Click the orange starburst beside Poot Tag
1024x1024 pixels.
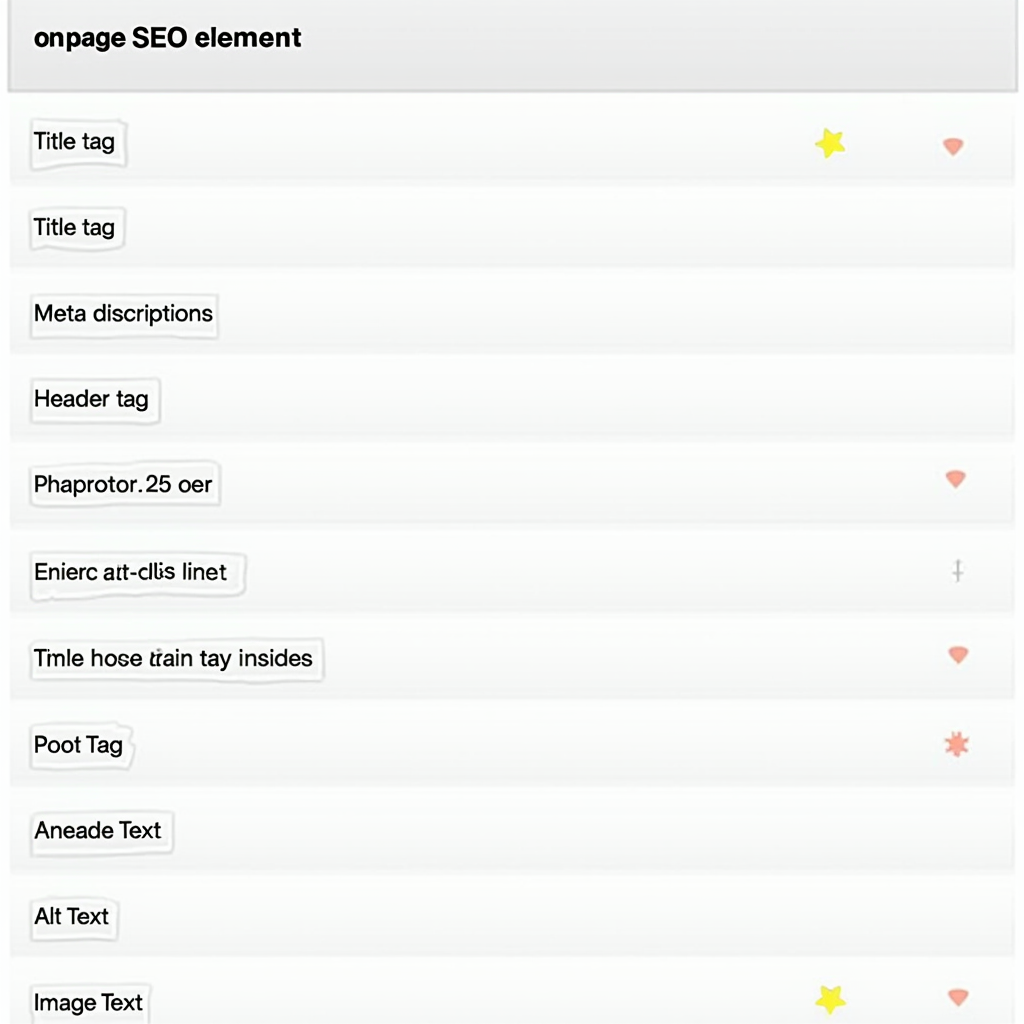click(955, 742)
